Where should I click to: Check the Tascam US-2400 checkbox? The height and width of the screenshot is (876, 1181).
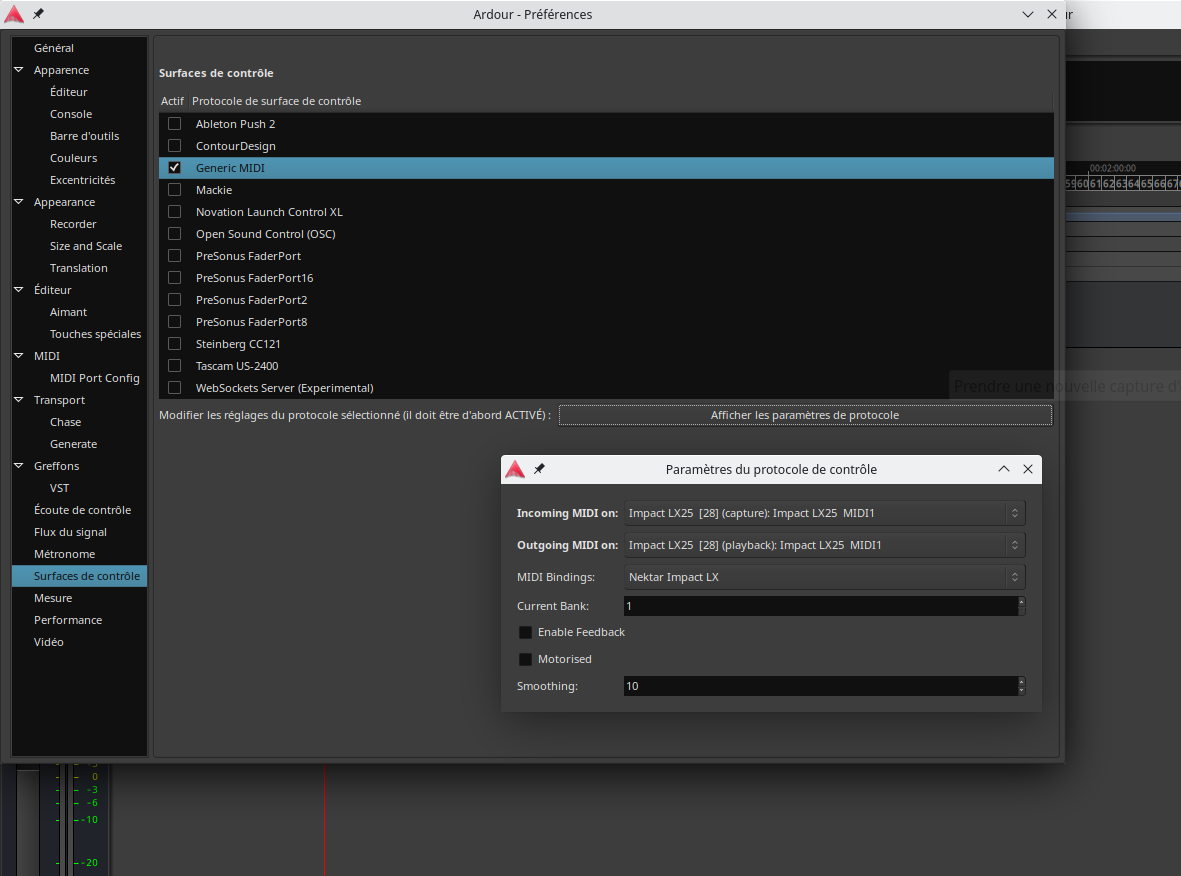[x=175, y=366]
